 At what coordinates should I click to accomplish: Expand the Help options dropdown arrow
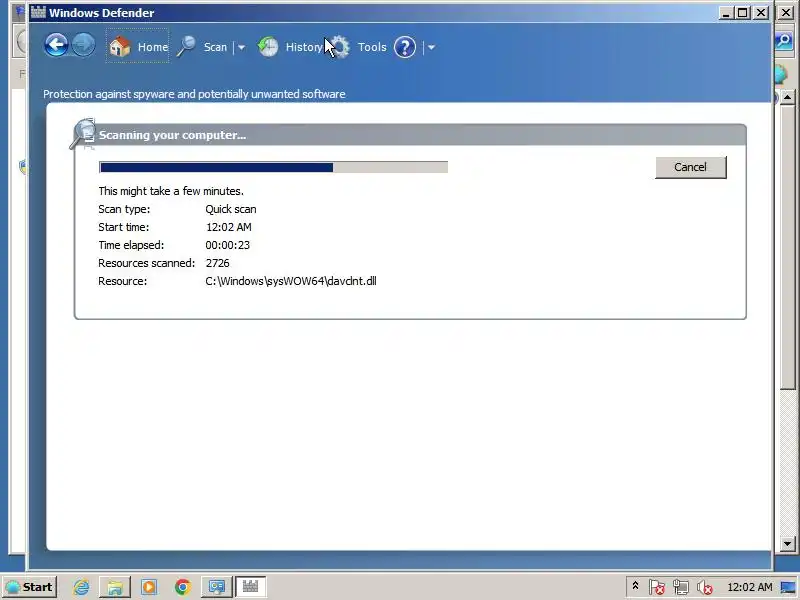[x=431, y=47]
